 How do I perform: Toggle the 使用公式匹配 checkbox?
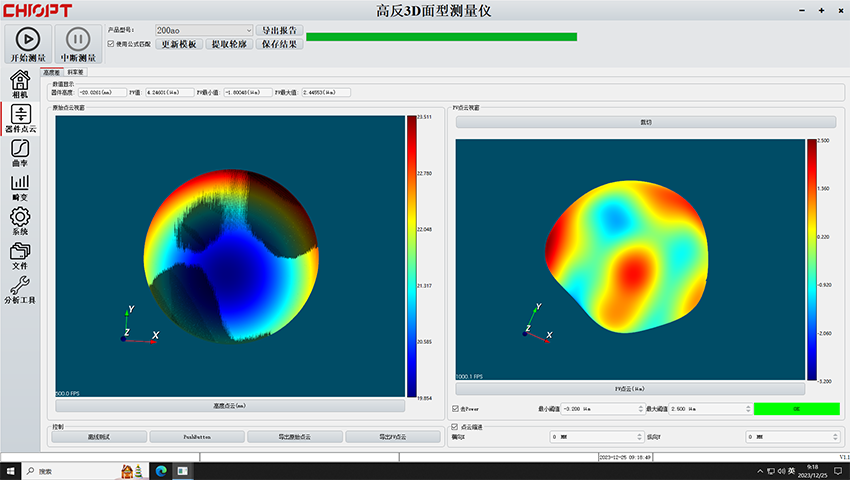(111, 44)
